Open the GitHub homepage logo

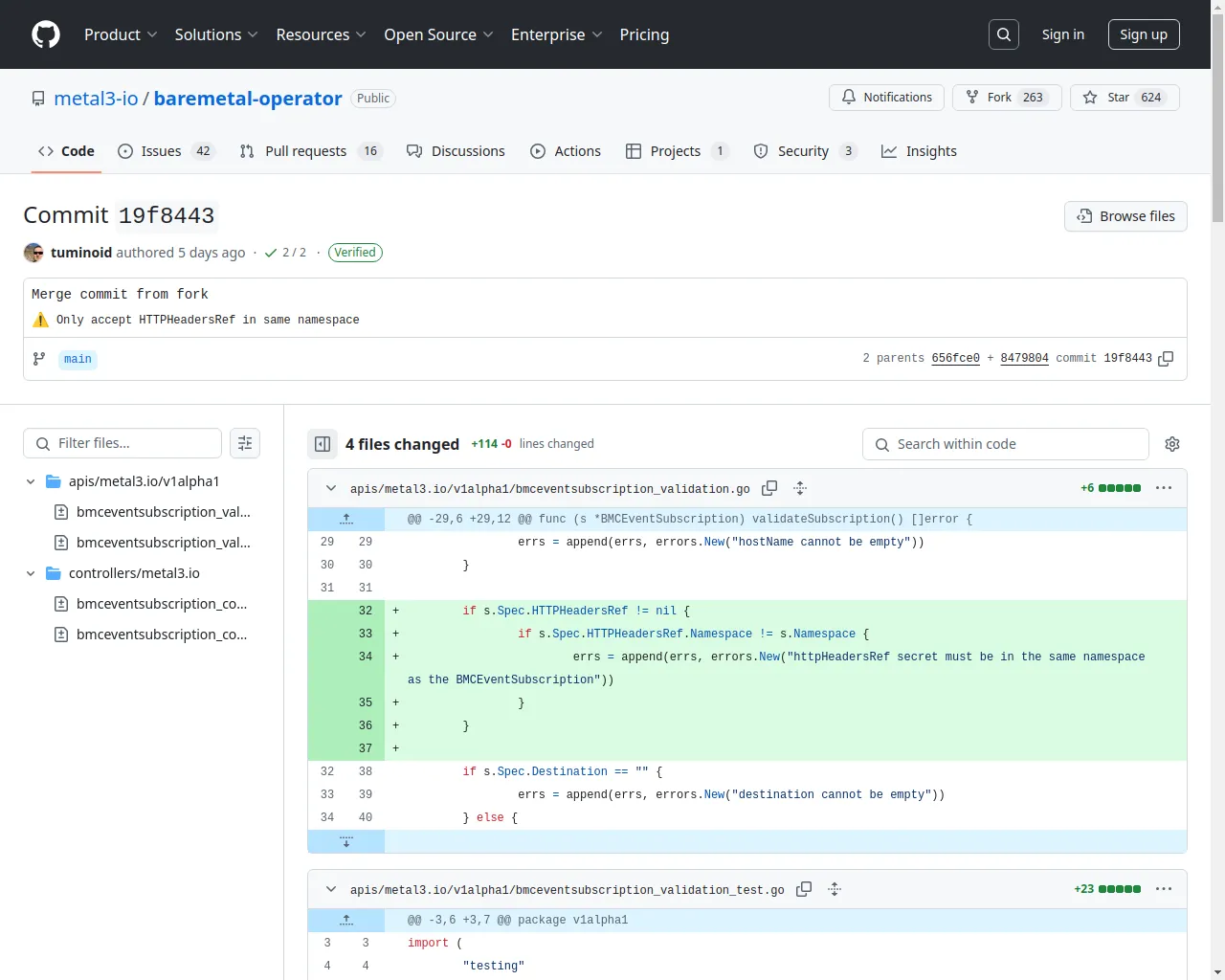click(46, 34)
